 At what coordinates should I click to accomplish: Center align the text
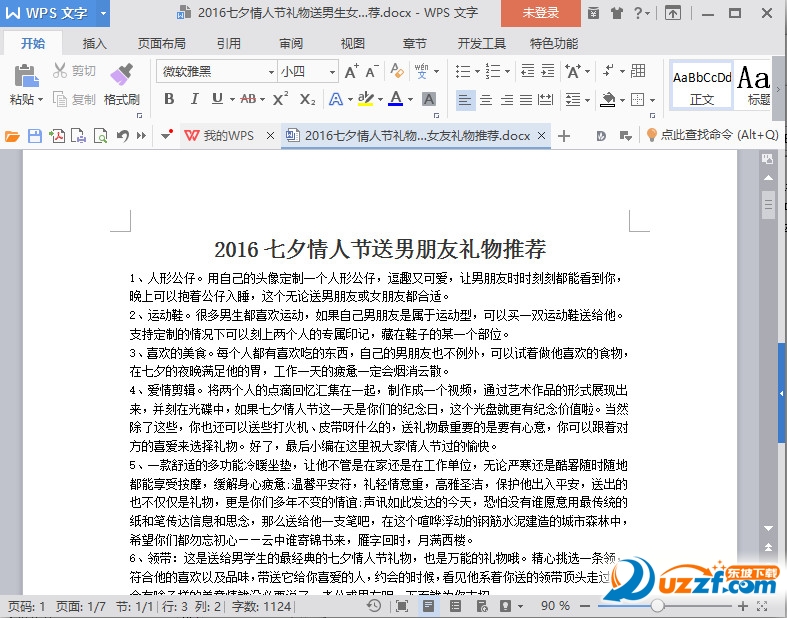[485, 100]
